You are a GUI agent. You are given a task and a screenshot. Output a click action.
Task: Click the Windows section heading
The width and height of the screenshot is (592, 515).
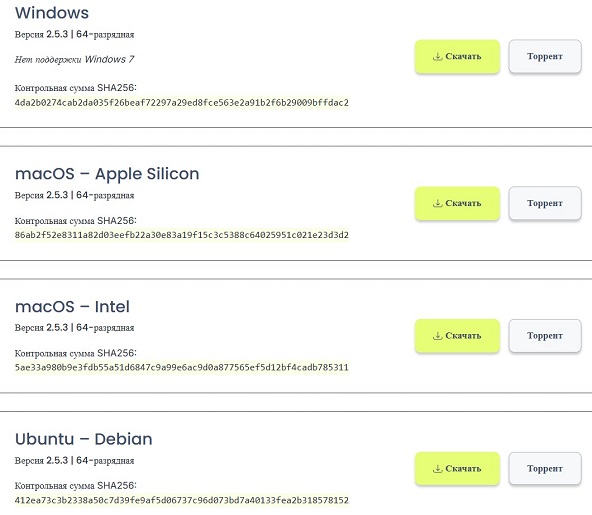click(x=52, y=13)
